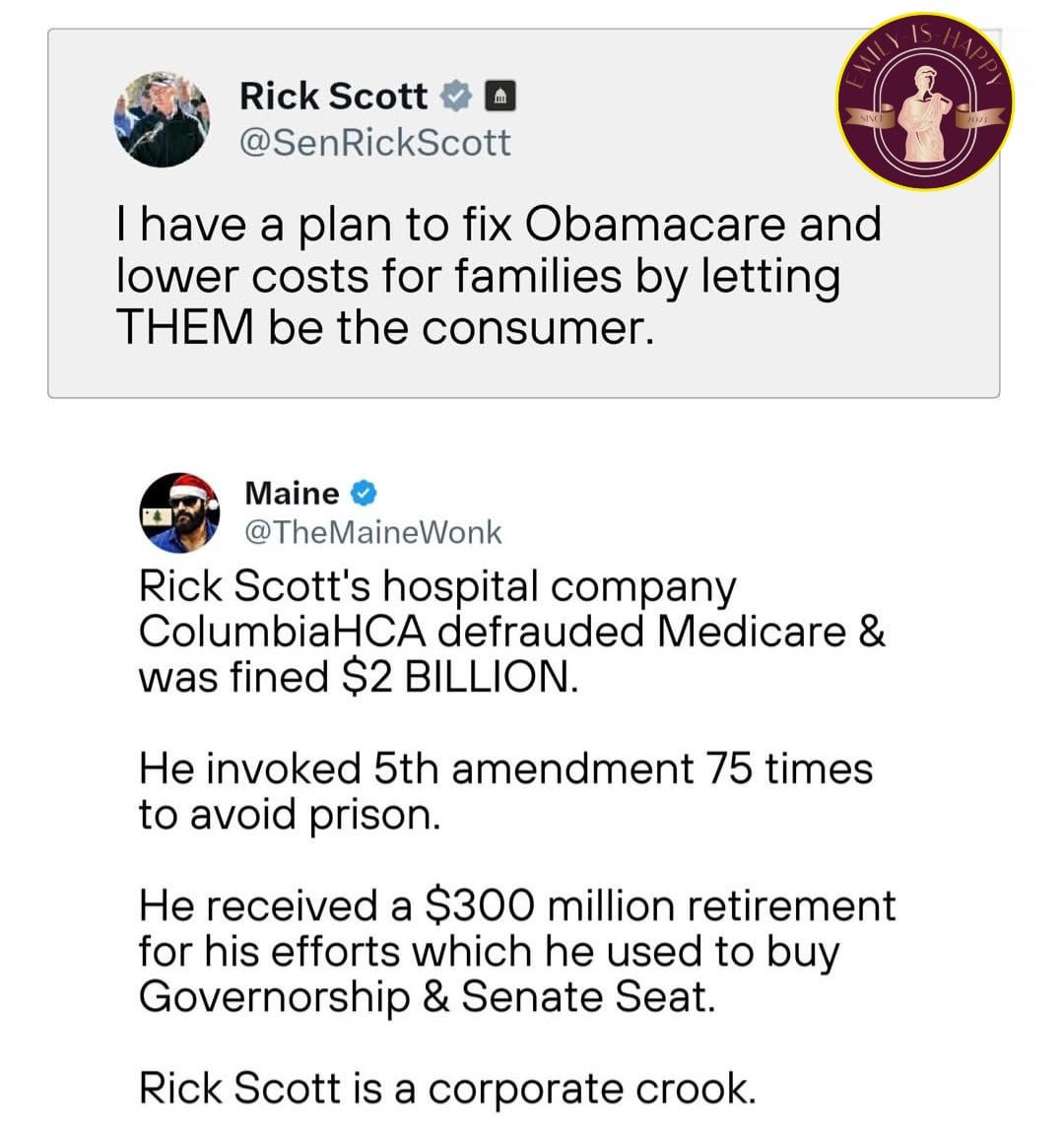1064x1139 pixels.
Task: Click the 2021 ribbon on the logo
Action: pyautogui.click(x=982, y=118)
